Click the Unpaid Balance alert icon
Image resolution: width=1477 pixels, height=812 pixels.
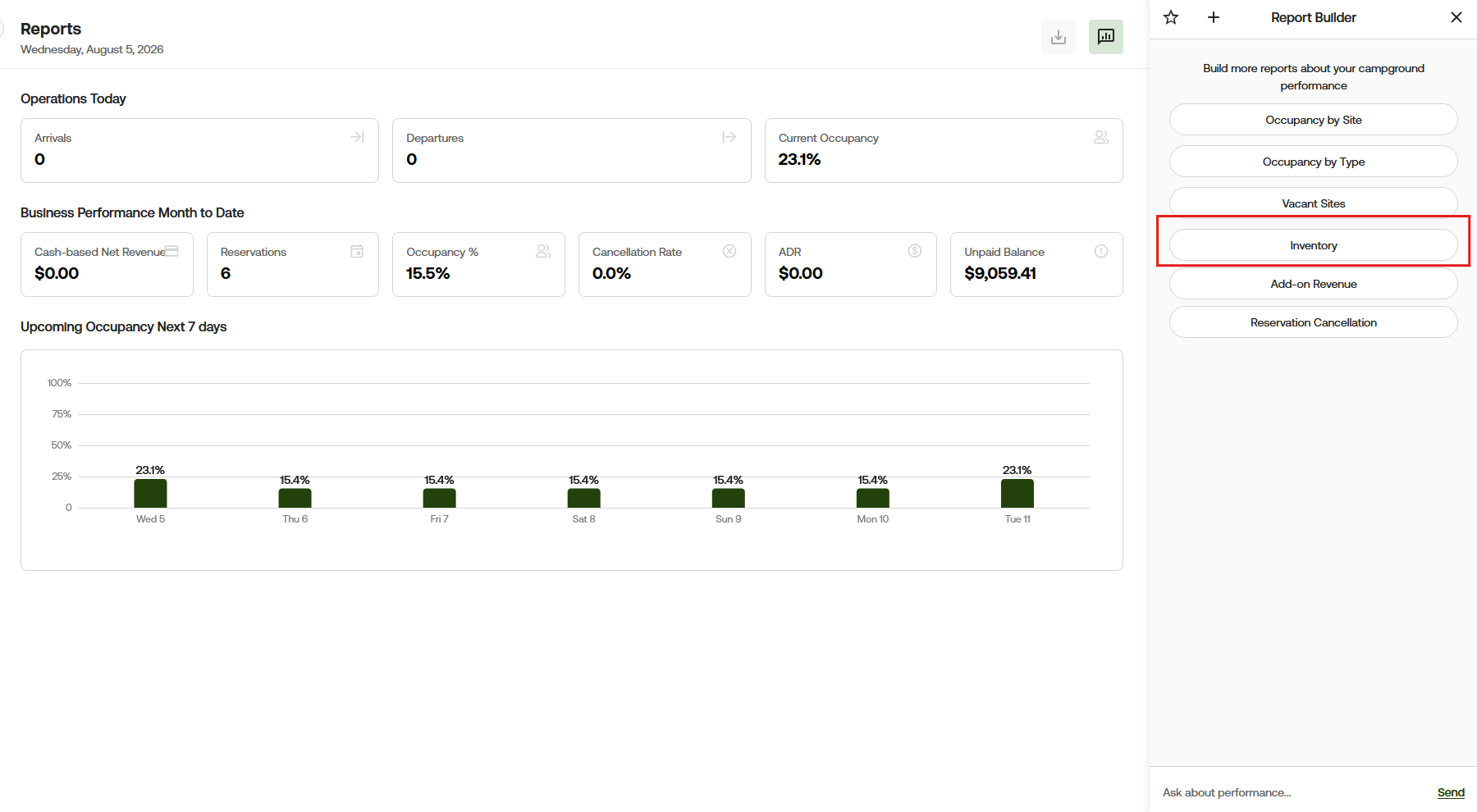pos(1101,251)
